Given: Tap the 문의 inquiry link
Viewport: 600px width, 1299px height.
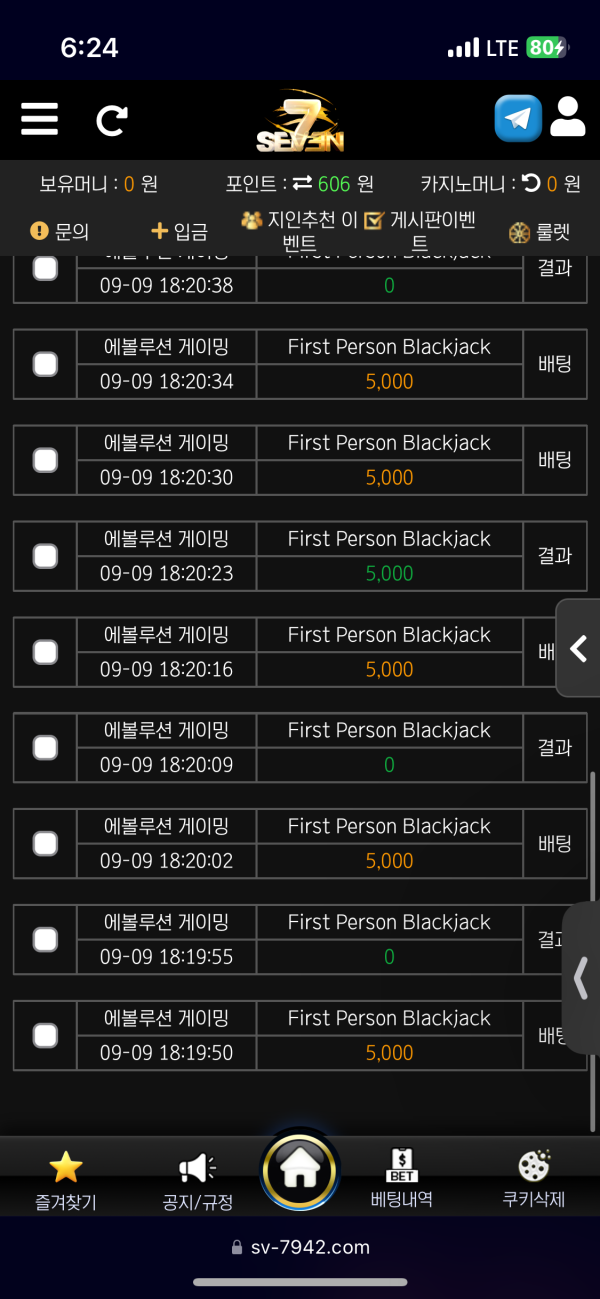Looking at the screenshot, I should [x=61, y=232].
